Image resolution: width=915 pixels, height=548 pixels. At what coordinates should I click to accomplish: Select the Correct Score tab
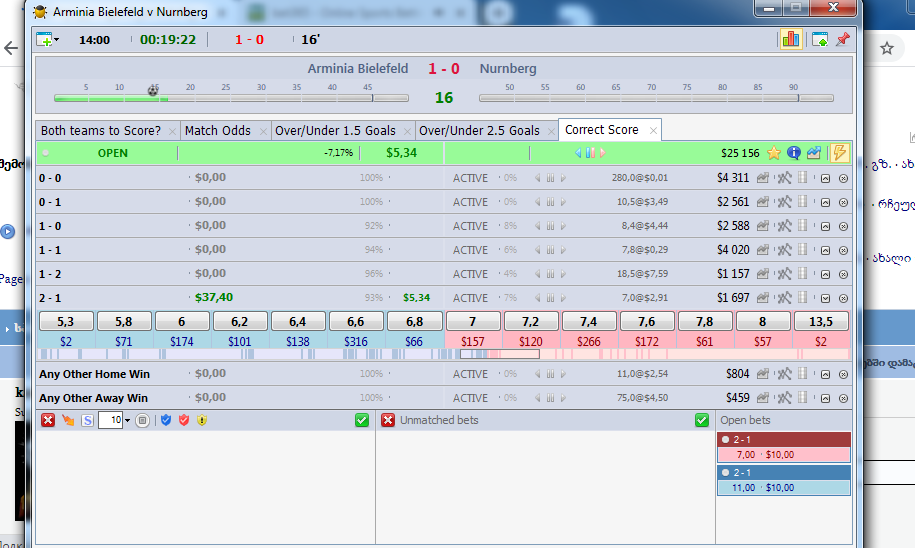pos(602,130)
